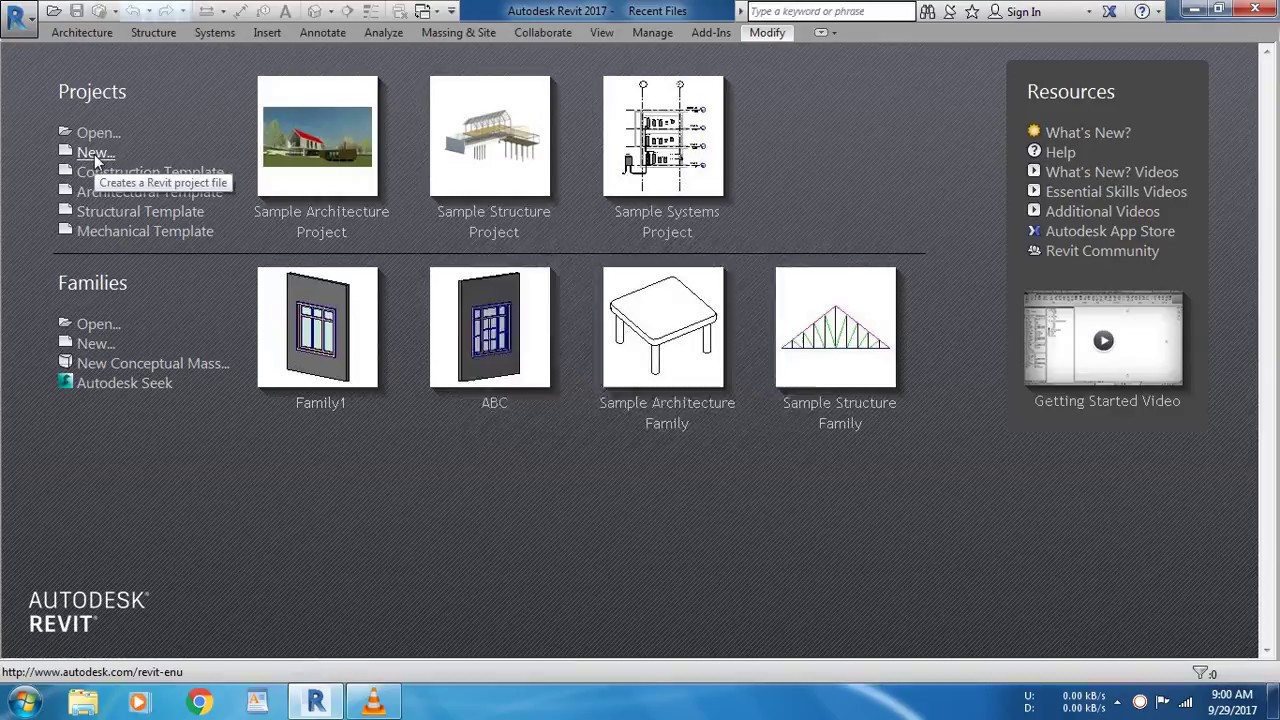The height and width of the screenshot is (720, 1280).
Task: Open the Autodesk Exchange Apps X icon
Action: (1109, 11)
